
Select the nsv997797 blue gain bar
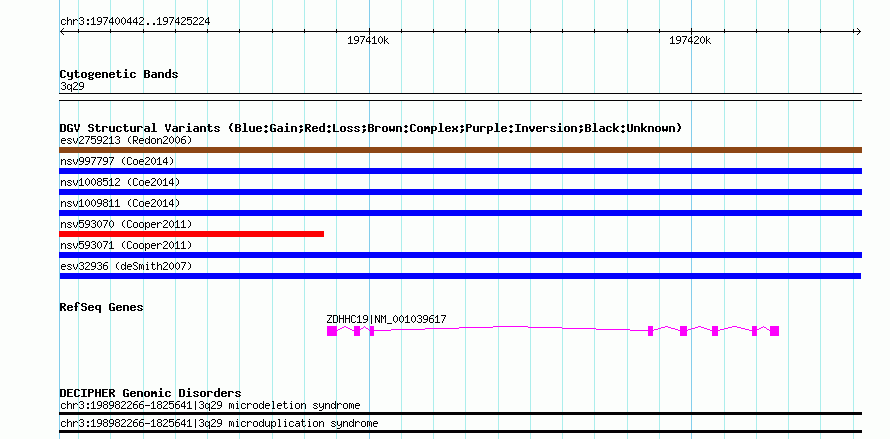pos(460,171)
